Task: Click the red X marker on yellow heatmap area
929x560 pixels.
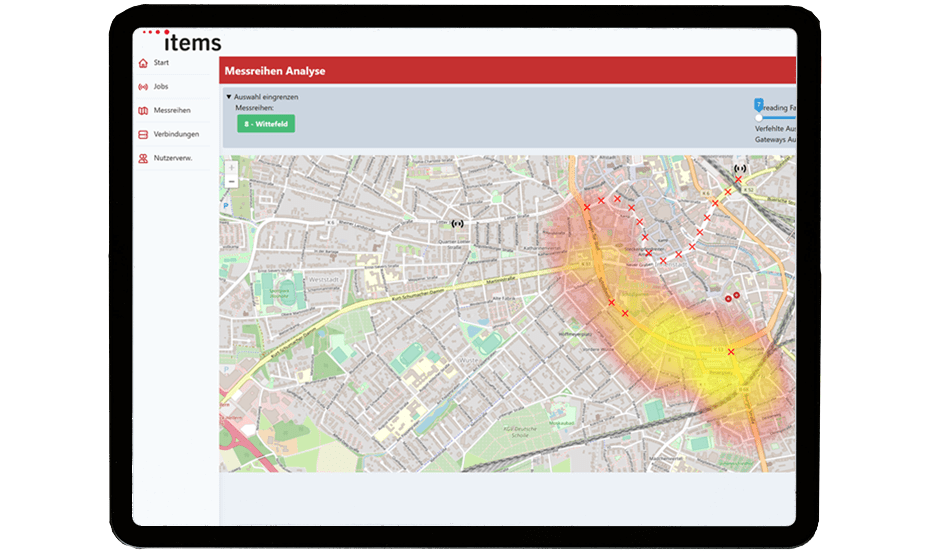Action: coord(731,352)
